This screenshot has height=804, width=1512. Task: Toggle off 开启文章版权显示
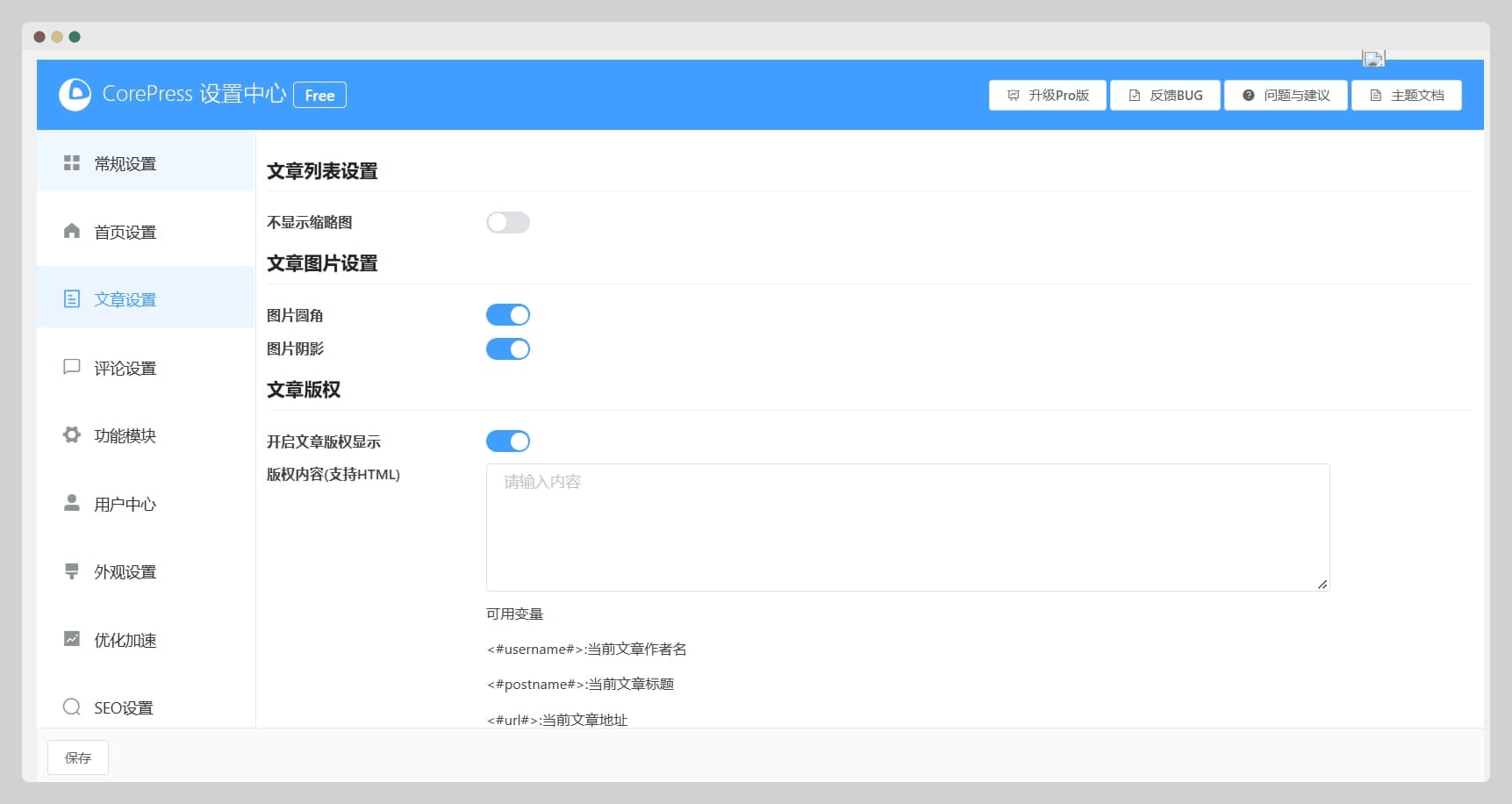pos(508,441)
